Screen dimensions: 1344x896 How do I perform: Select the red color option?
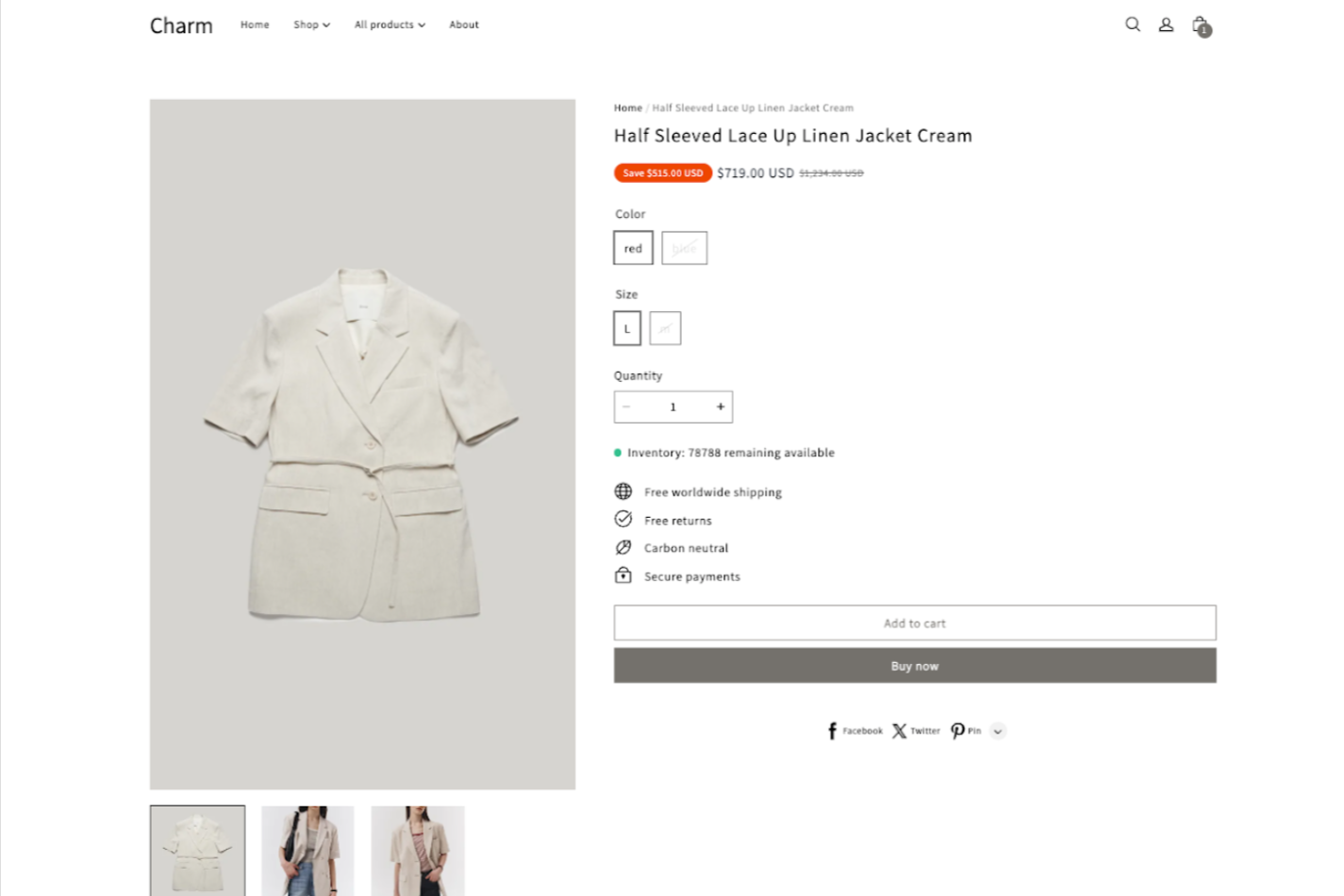pos(633,248)
